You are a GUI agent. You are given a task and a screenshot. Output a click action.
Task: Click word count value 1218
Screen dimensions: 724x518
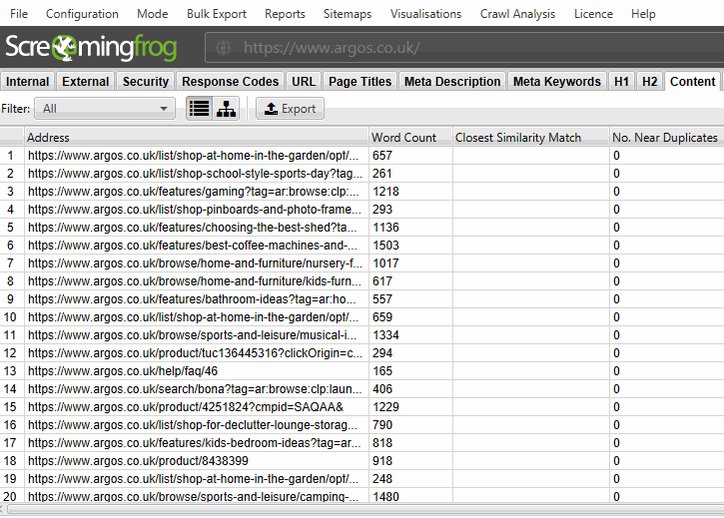pos(386,192)
